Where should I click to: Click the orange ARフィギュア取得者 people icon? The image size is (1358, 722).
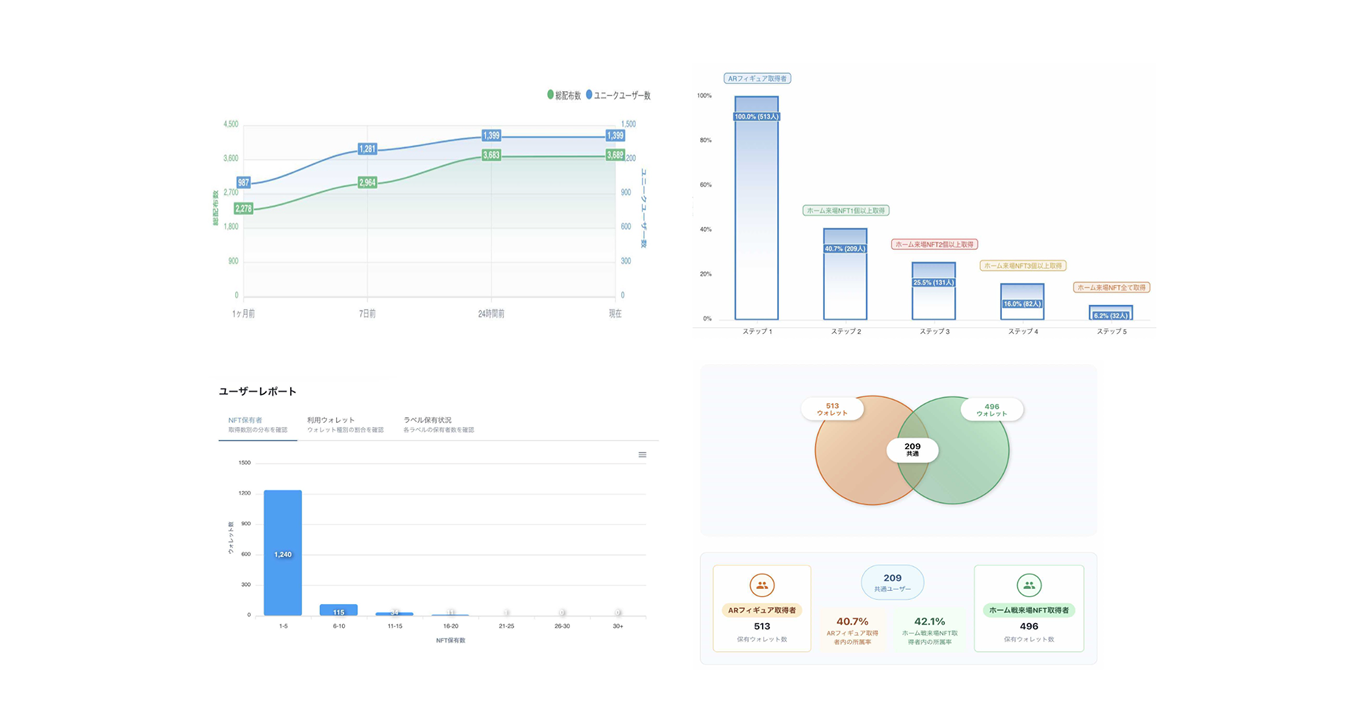pos(762,586)
